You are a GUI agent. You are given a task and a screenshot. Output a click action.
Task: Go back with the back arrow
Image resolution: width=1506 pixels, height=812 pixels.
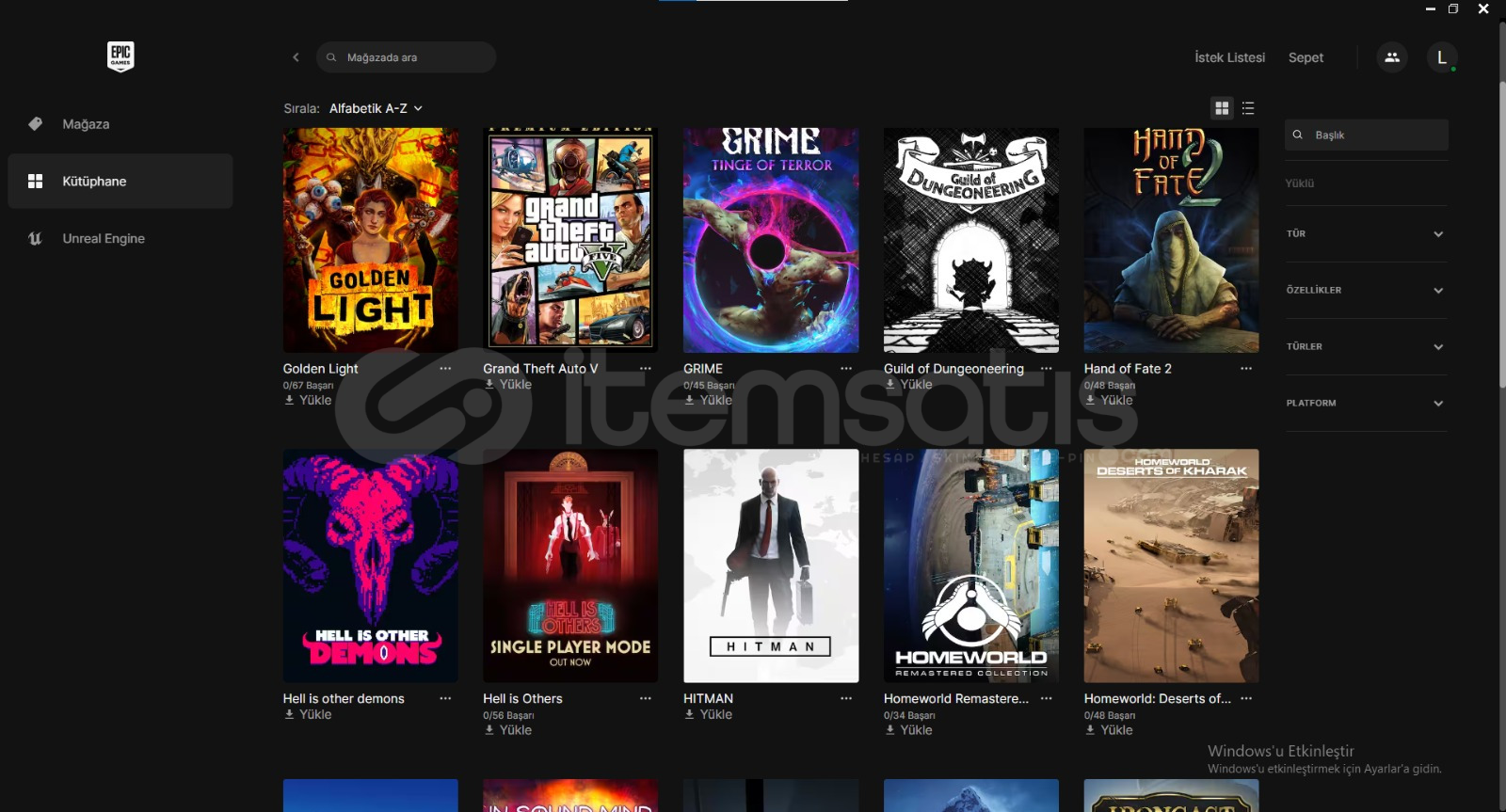click(296, 57)
